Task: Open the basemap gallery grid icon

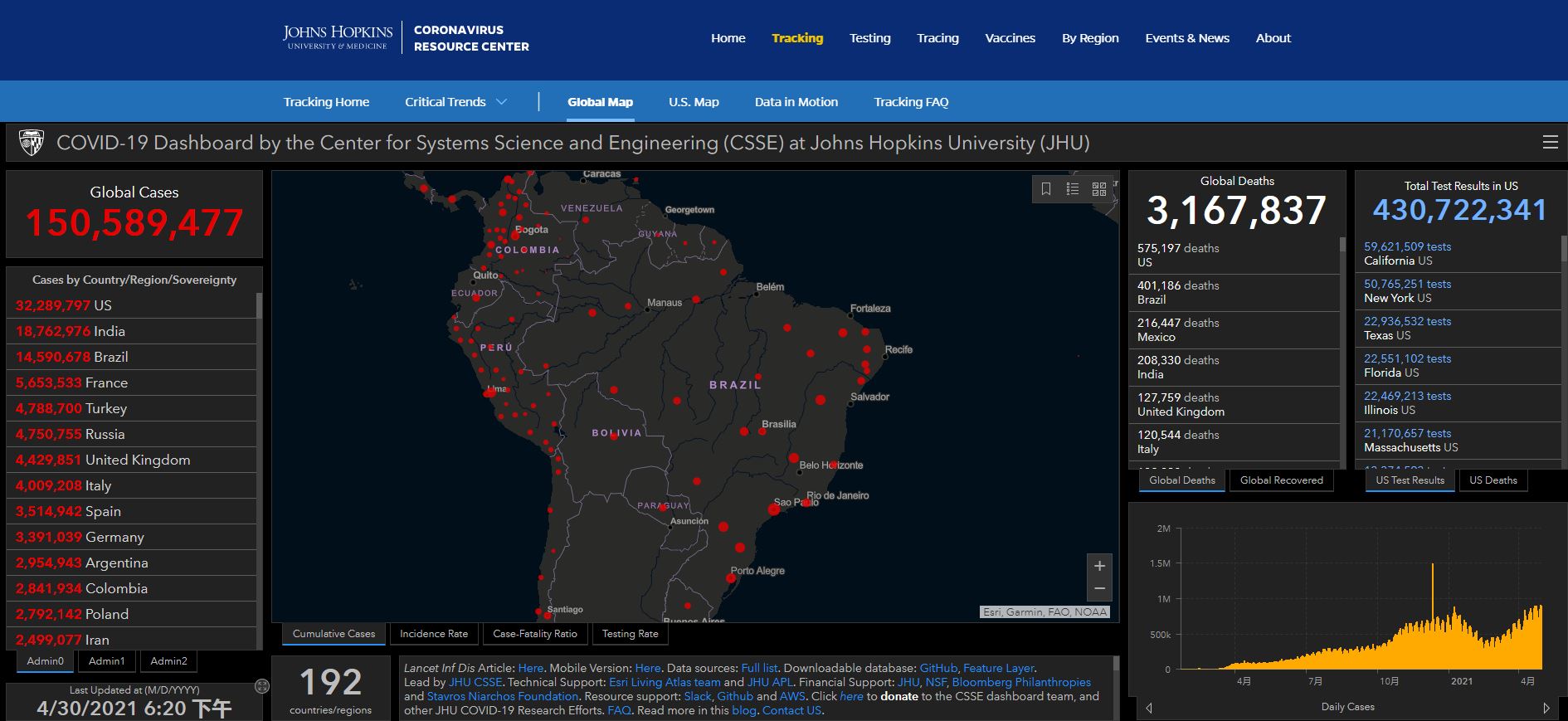Action: pos(1099,189)
